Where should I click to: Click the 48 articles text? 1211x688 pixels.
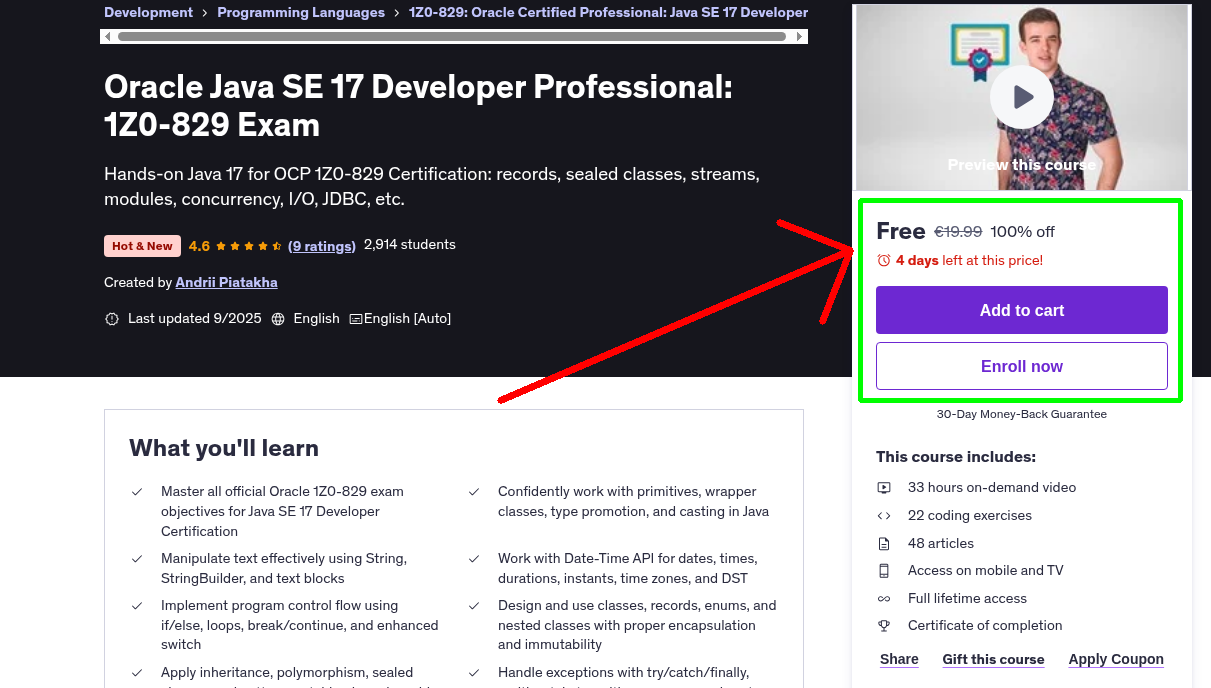[x=941, y=544]
